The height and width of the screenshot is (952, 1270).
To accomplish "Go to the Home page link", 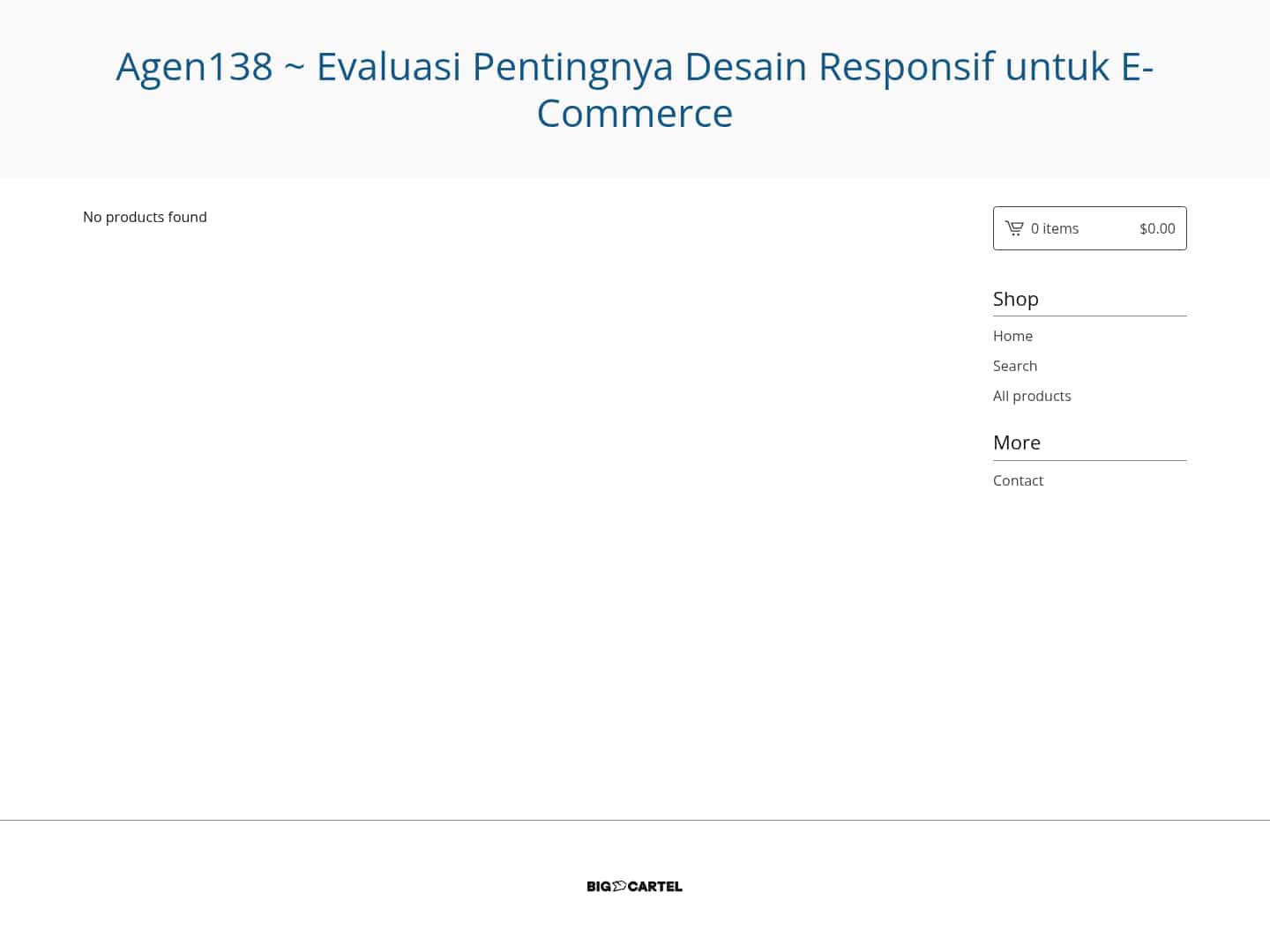I will 1012,336.
